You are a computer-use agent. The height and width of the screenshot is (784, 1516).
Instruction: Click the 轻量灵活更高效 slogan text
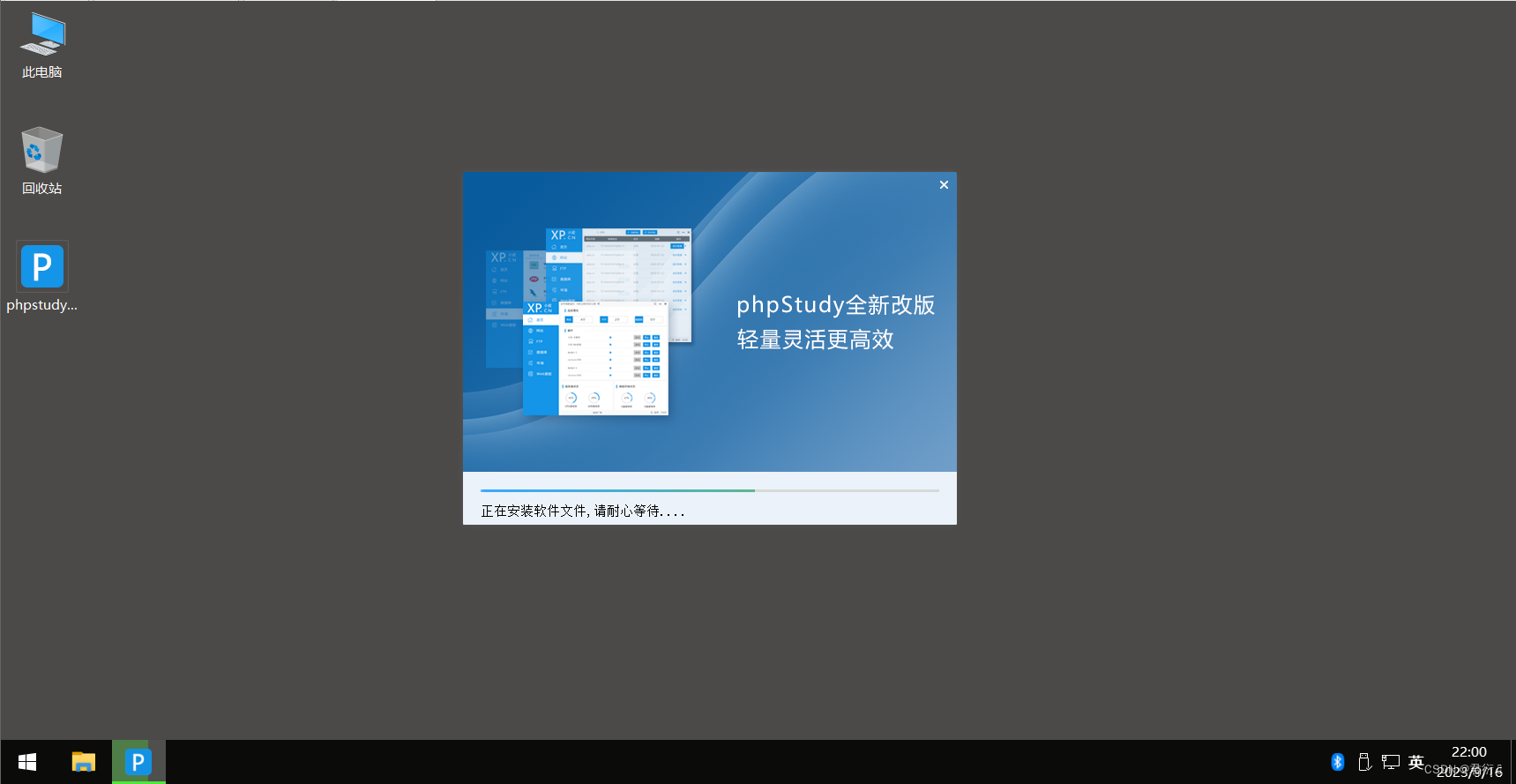tap(816, 340)
